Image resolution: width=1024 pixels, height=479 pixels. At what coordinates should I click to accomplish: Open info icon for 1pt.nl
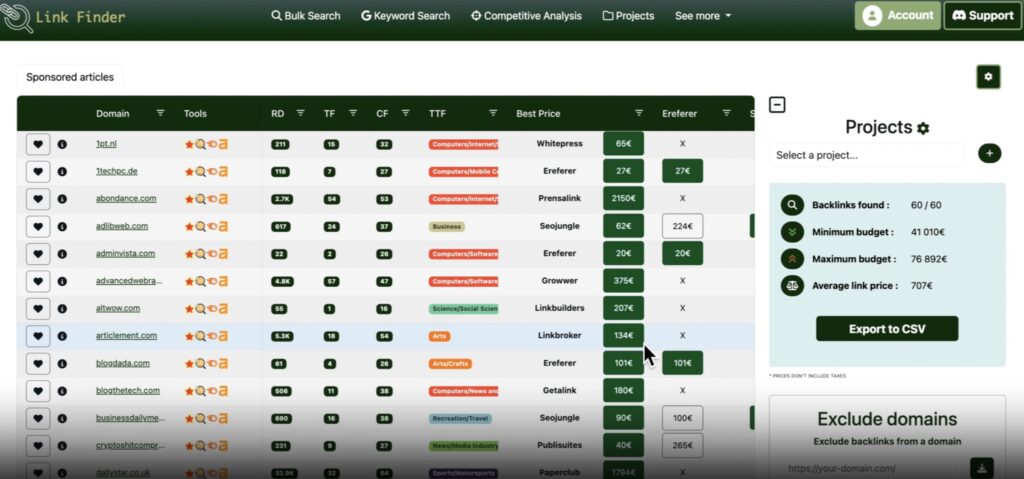tap(62, 144)
